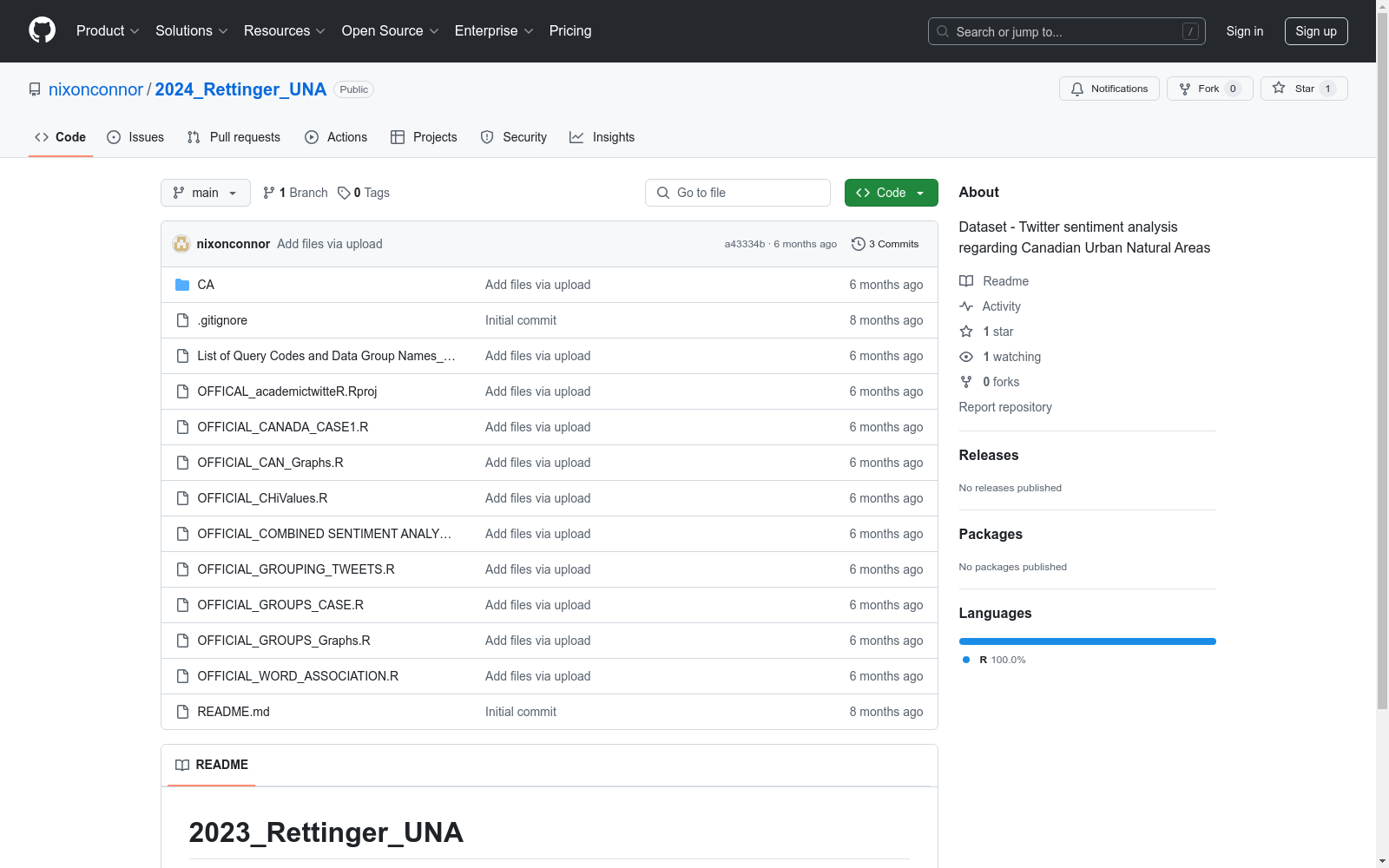Click the a43334b commit hash
The height and width of the screenshot is (868, 1389).
[x=745, y=244]
